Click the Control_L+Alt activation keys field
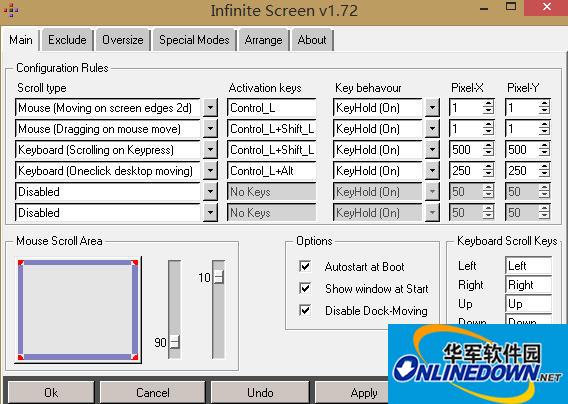 click(272, 171)
